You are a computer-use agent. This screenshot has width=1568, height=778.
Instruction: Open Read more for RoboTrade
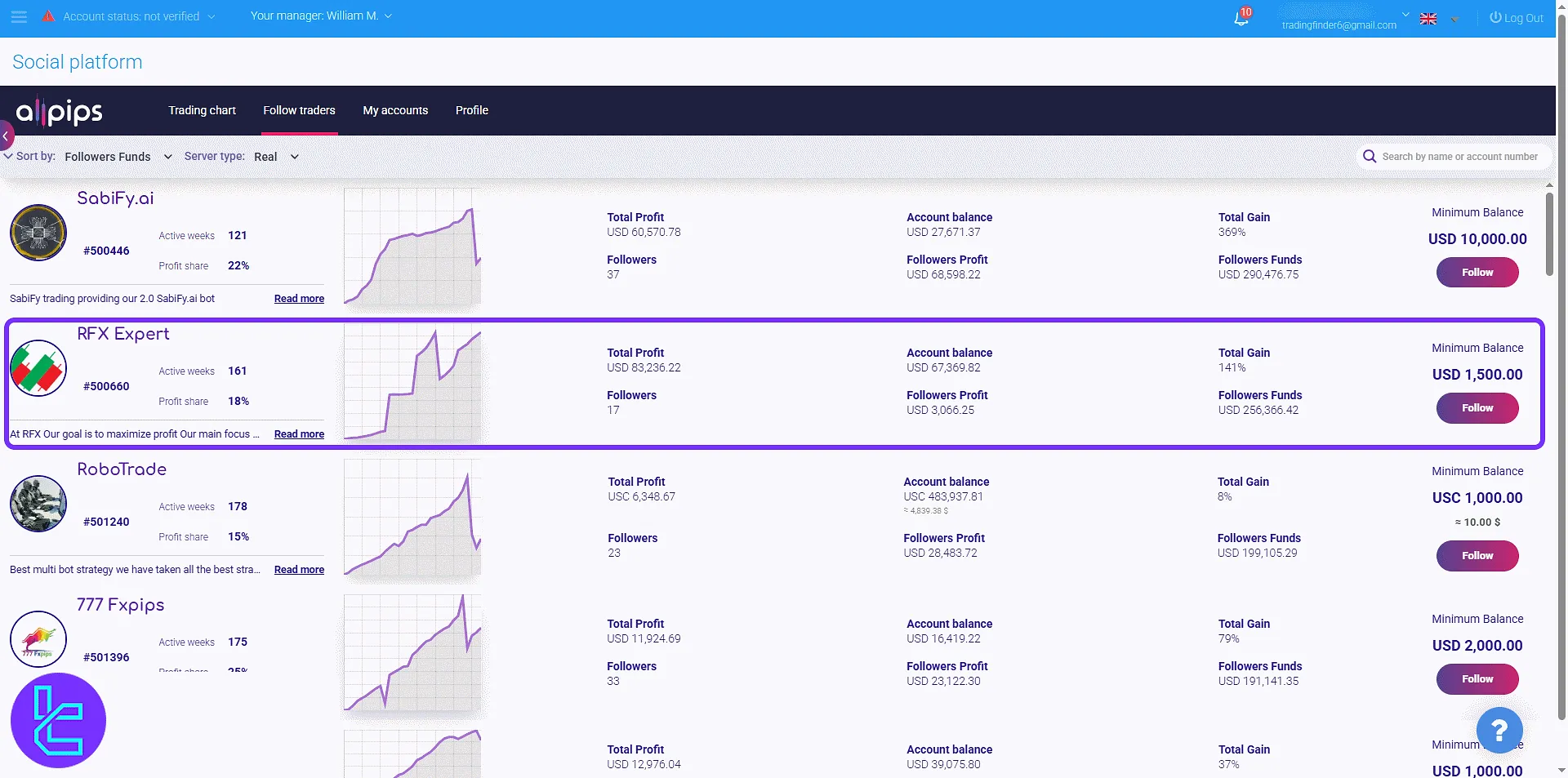tap(299, 570)
